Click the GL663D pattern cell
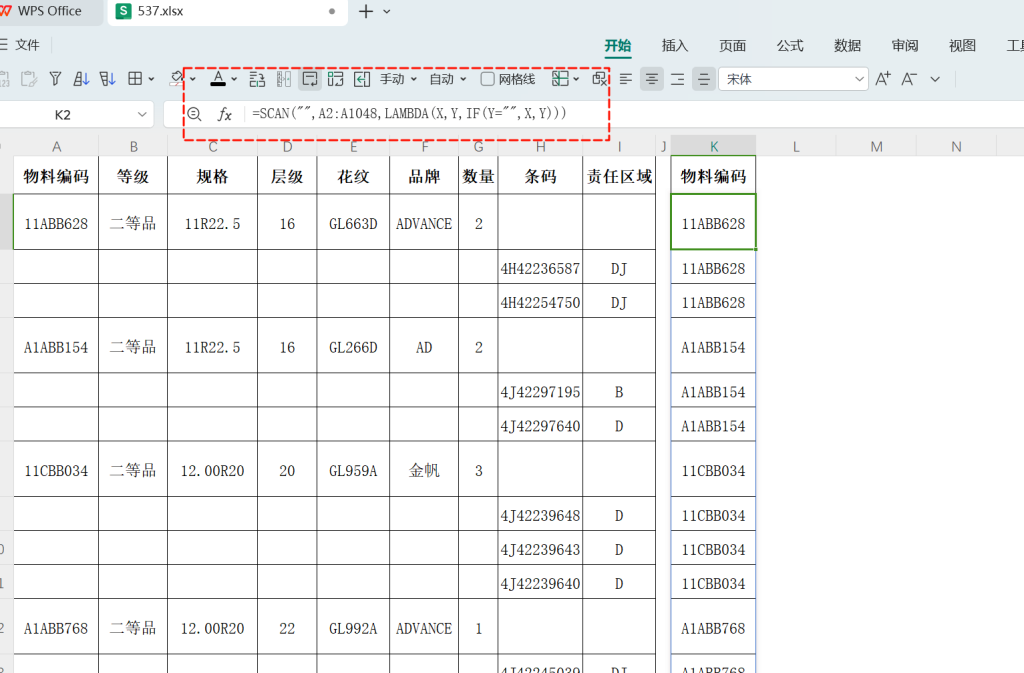This screenshot has height=673, width=1024. pos(353,224)
